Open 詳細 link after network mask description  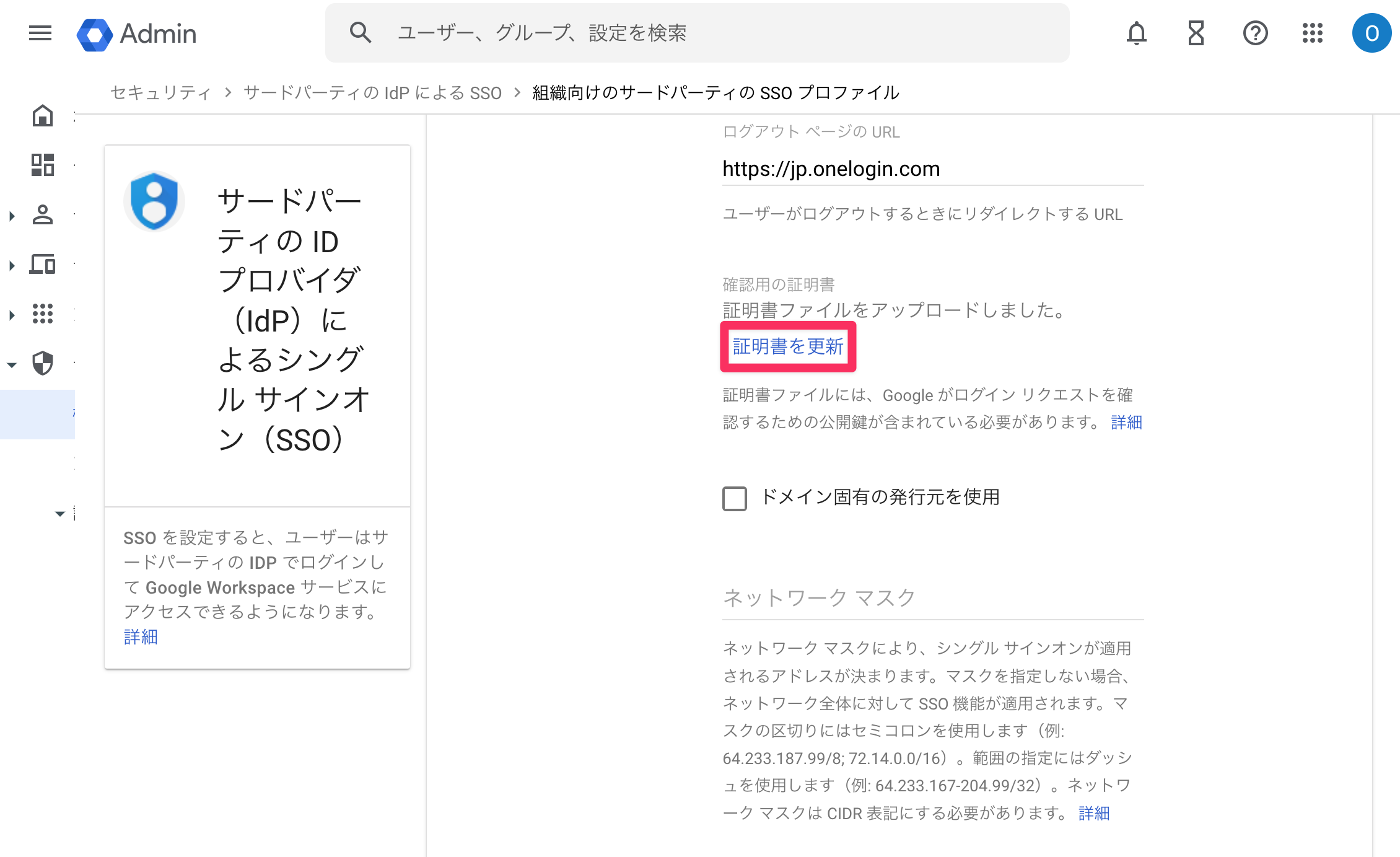pos(1094,813)
